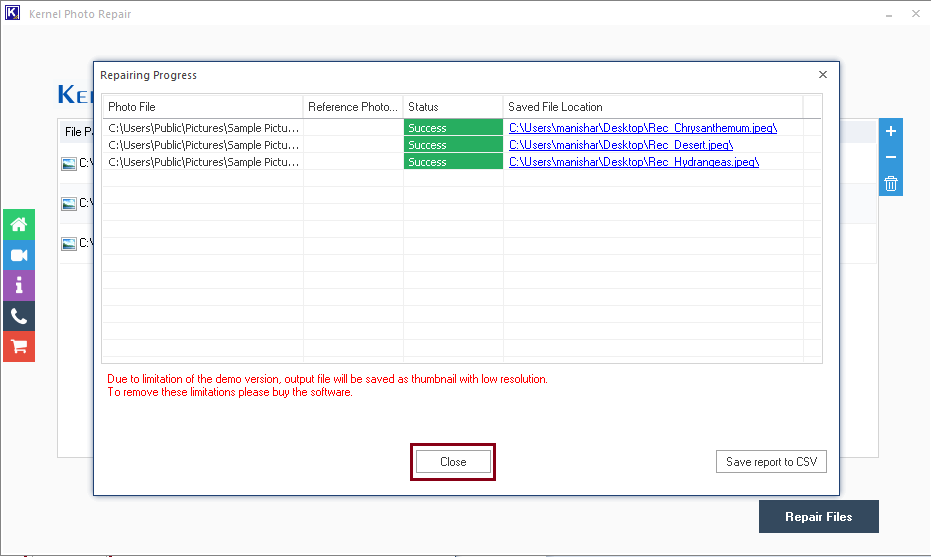Screen dimensions: 931x557
Task: Minimize the Kernel Photo Repair window
Action: point(889,14)
